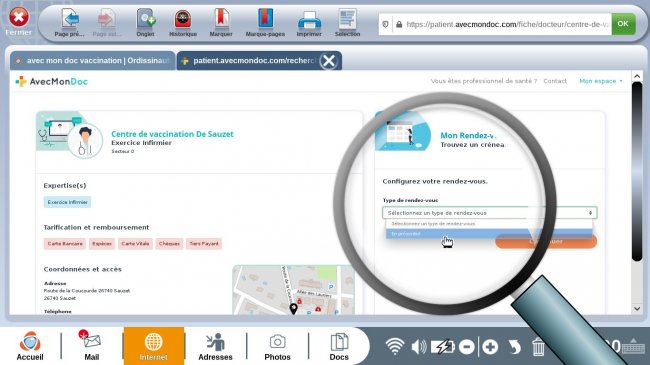Expand the Mon espace menu
Viewport: 650px width, 365px height.
point(601,81)
